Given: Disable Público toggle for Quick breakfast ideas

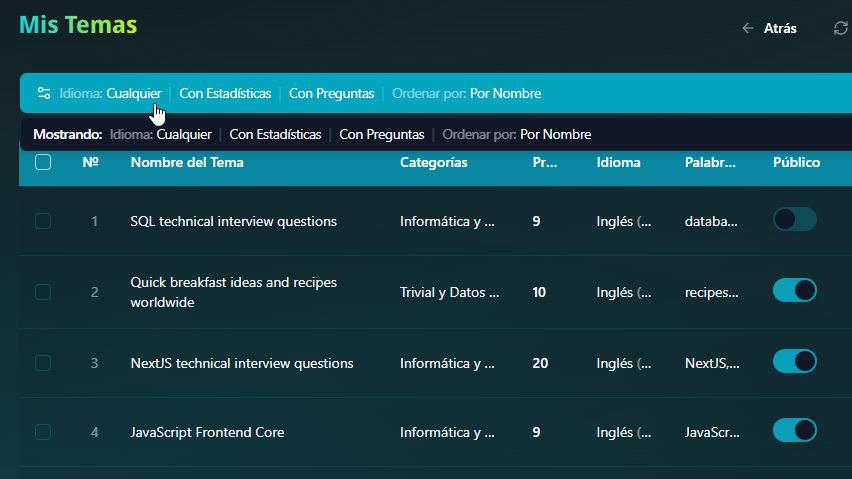Looking at the screenshot, I should (x=795, y=291).
